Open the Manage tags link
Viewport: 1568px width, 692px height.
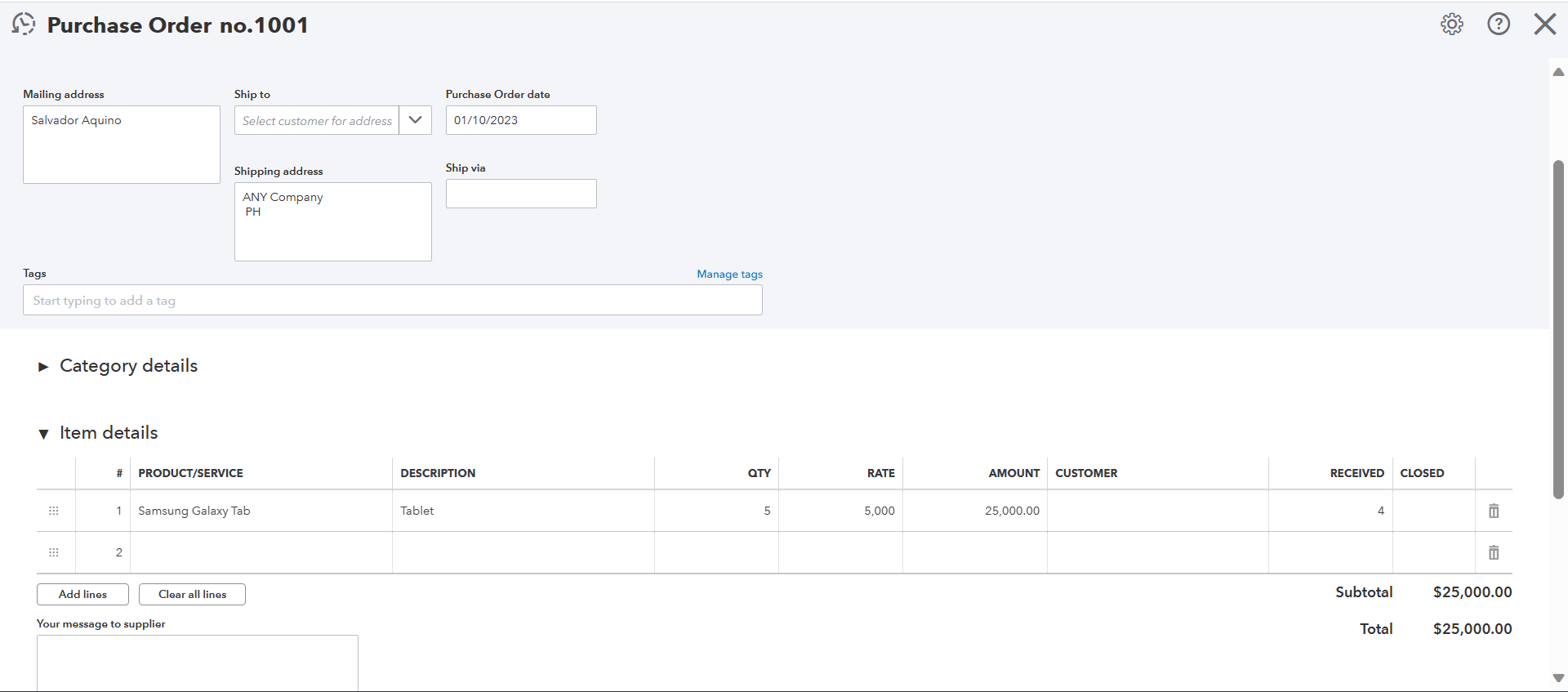(729, 274)
